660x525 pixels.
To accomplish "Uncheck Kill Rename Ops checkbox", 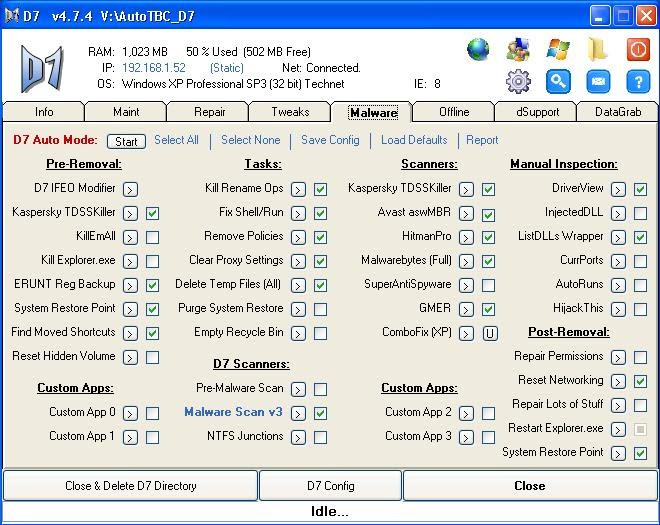I will [x=320, y=189].
